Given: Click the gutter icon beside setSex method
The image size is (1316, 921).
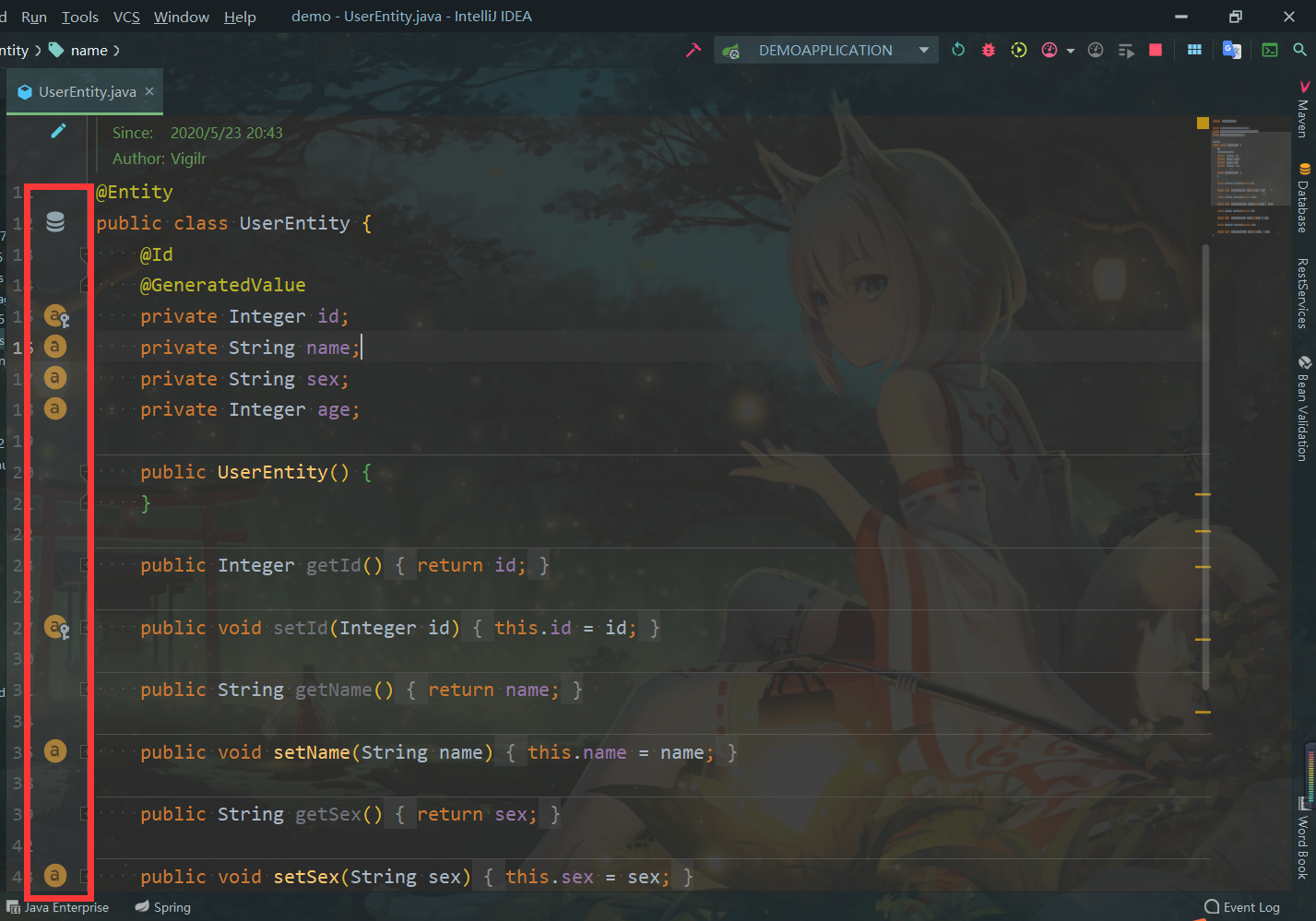Looking at the screenshot, I should click(55, 876).
